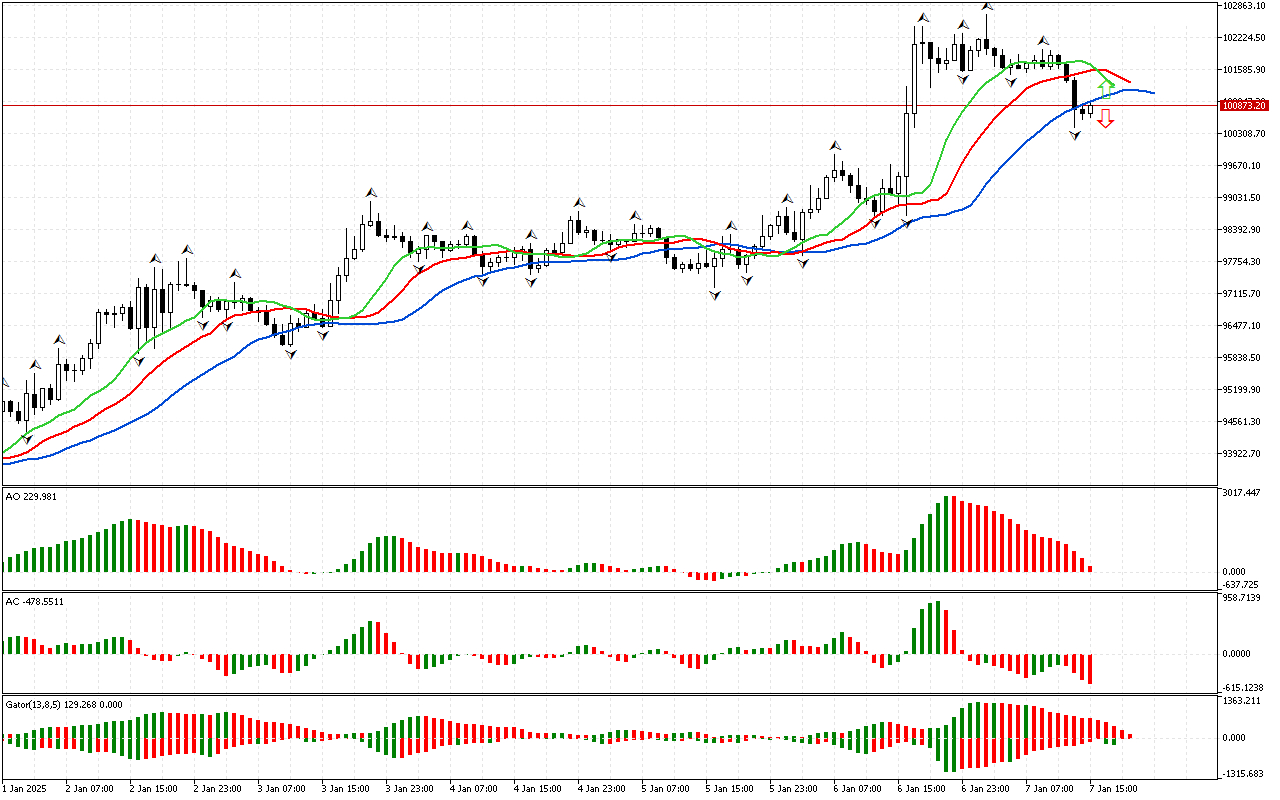
Task: Click the 6 Jan 07:00 time label
Action: [x=856, y=788]
